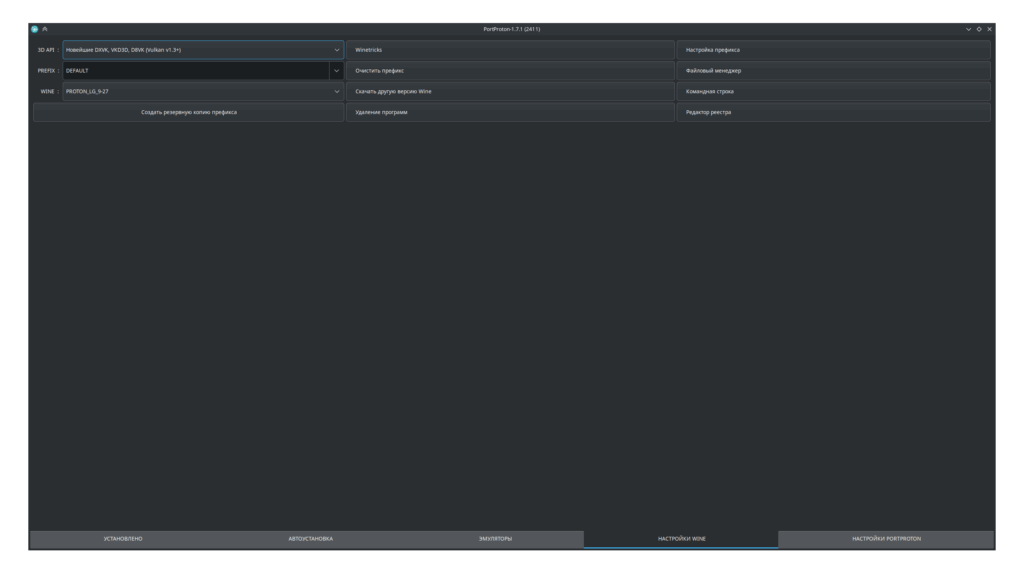Click Скачать другую версию Wine
Viewport: 1024px width, 584px height.
(510, 91)
